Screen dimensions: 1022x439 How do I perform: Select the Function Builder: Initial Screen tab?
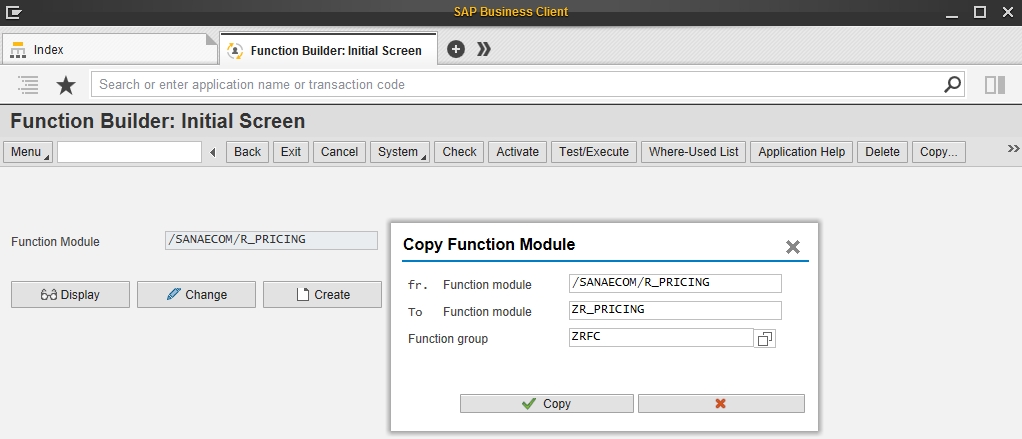click(x=328, y=50)
